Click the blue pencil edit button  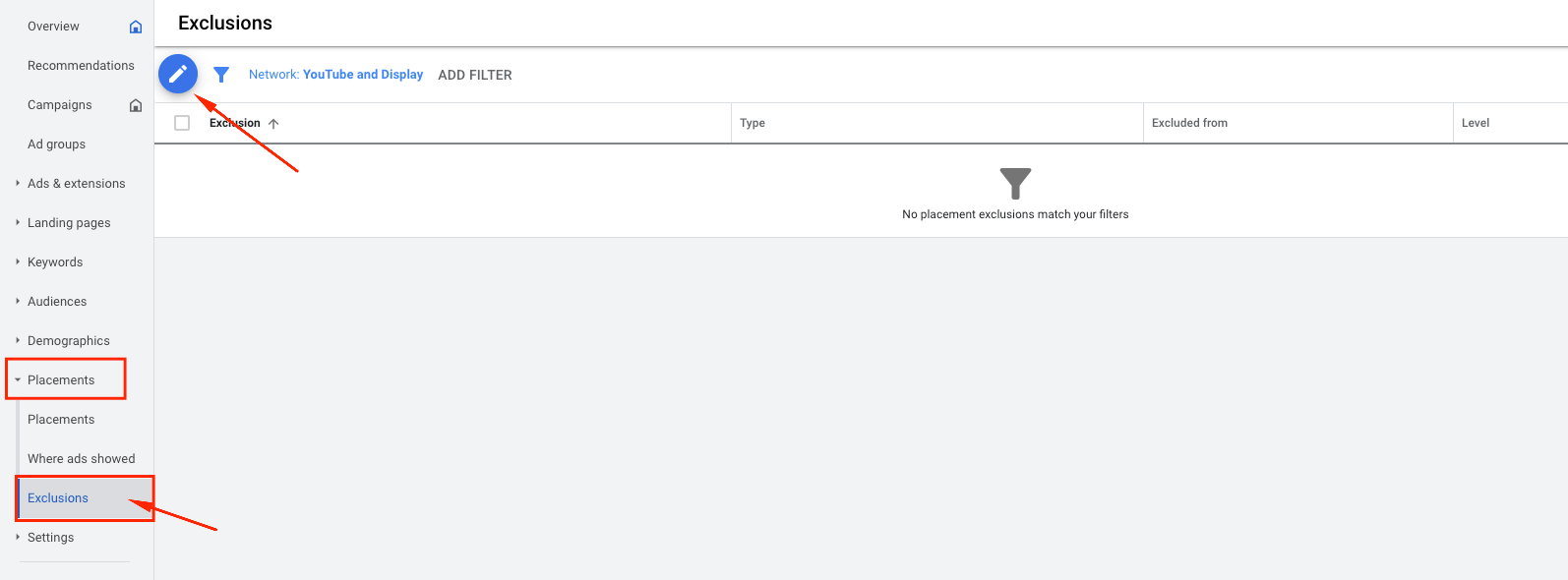(178, 74)
